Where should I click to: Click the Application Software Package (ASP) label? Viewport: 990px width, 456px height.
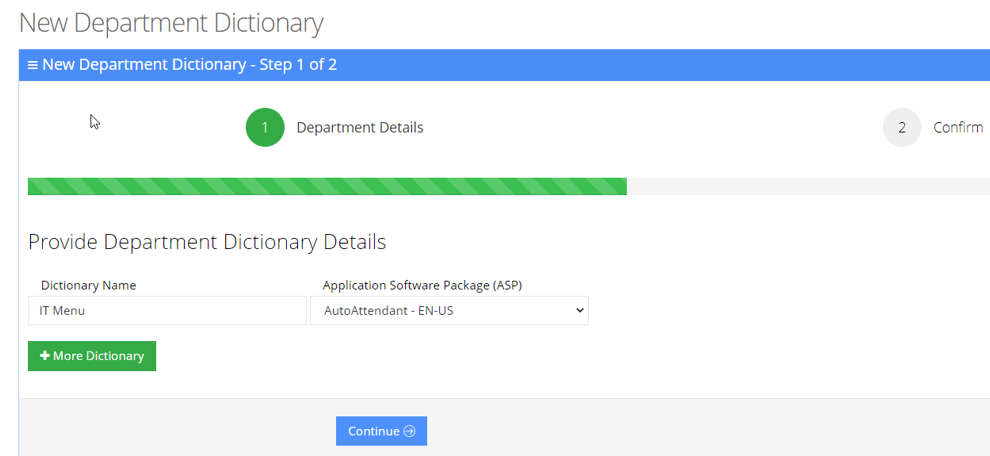[422, 285]
